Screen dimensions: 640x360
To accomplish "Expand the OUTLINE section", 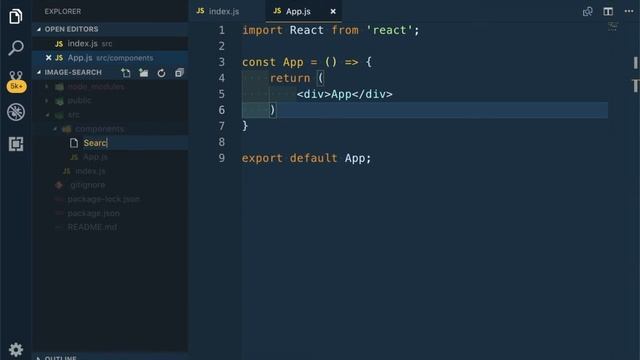I will 60,358.
